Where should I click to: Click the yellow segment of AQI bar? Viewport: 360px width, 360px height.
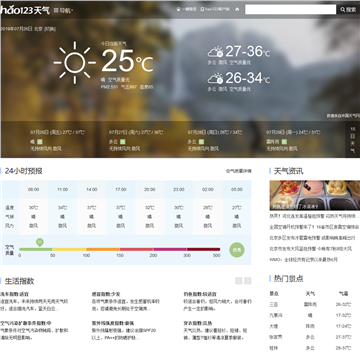(69, 249)
